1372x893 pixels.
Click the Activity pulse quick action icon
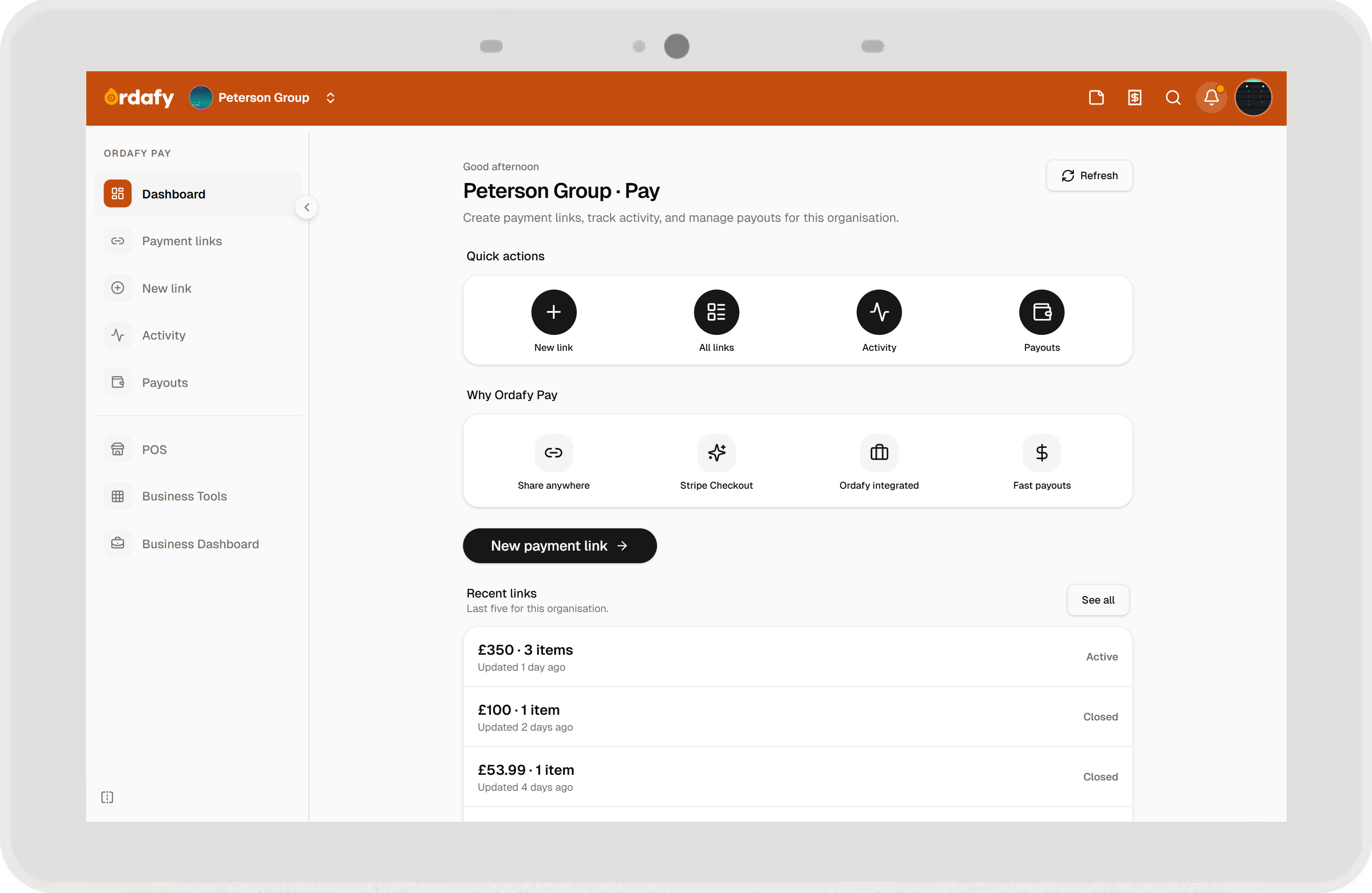879,312
